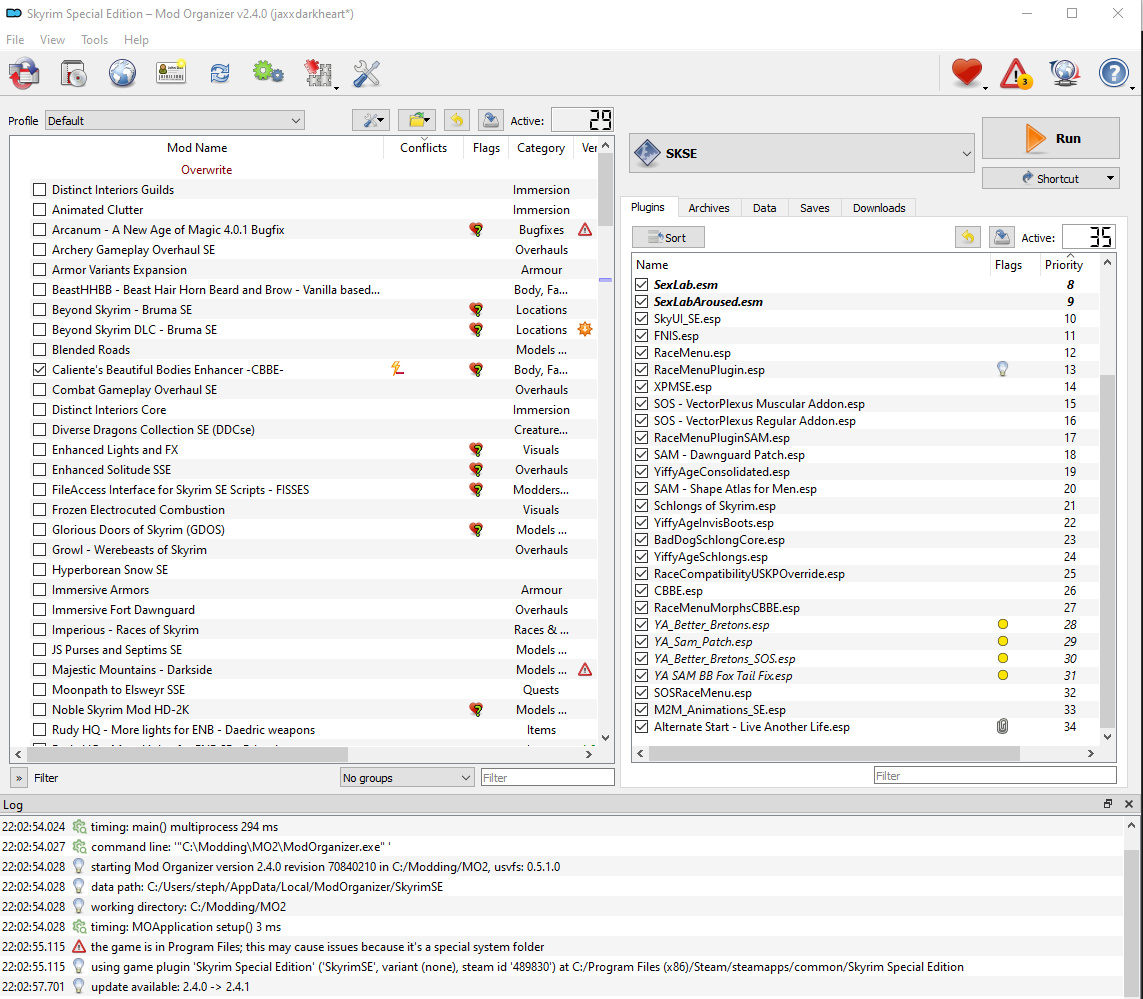
Task: Click lightbulb flag on RaceMenuPlugin.esp
Action: click(1002, 370)
